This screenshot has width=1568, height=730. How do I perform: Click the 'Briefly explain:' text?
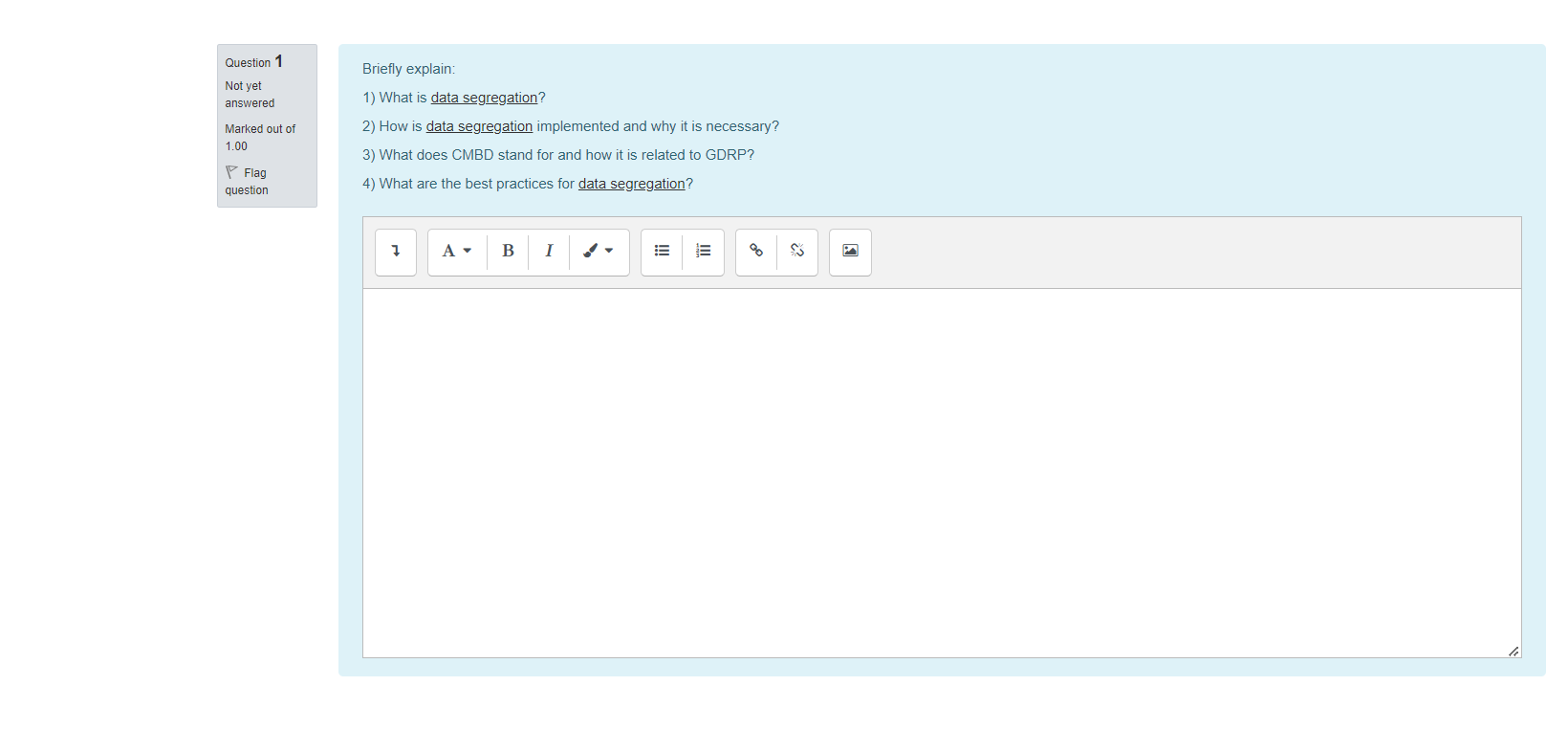[x=408, y=69]
